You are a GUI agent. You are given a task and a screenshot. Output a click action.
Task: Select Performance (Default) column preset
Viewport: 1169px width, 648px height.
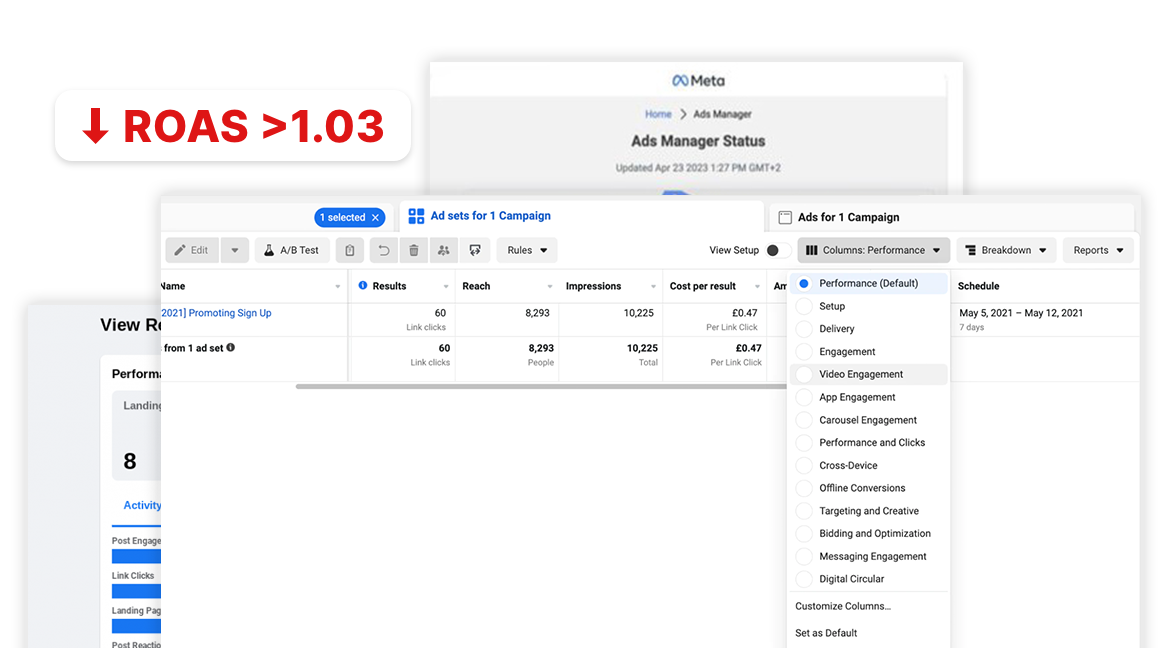869,283
